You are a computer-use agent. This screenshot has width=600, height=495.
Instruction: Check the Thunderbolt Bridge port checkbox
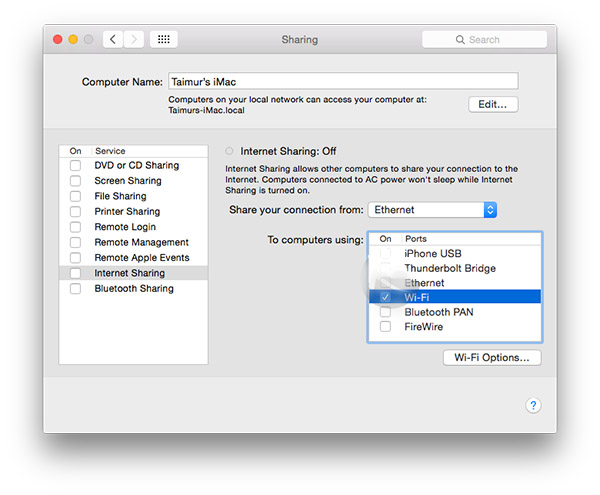click(x=385, y=268)
